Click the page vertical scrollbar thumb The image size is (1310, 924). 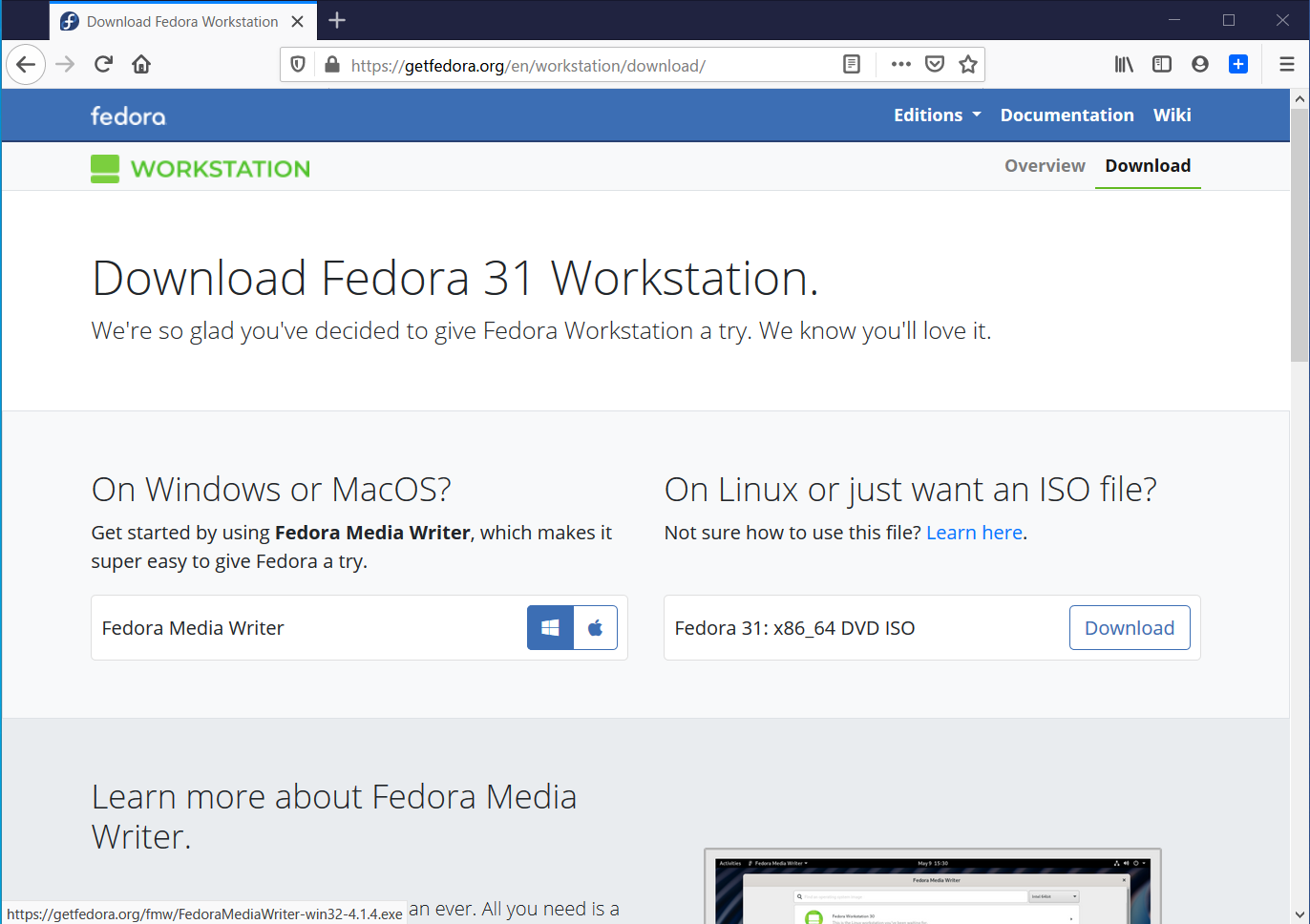pyautogui.click(x=1299, y=235)
